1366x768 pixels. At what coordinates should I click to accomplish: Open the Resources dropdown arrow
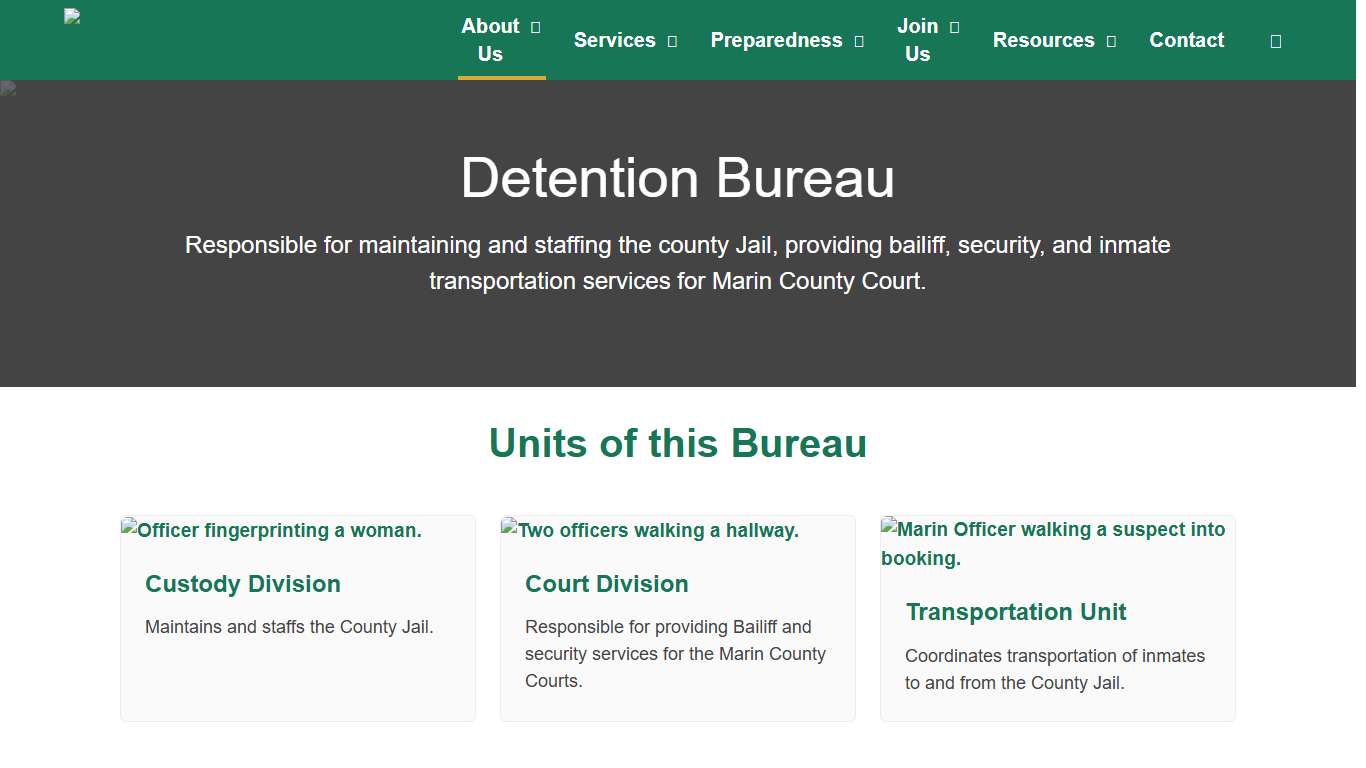[1112, 41]
